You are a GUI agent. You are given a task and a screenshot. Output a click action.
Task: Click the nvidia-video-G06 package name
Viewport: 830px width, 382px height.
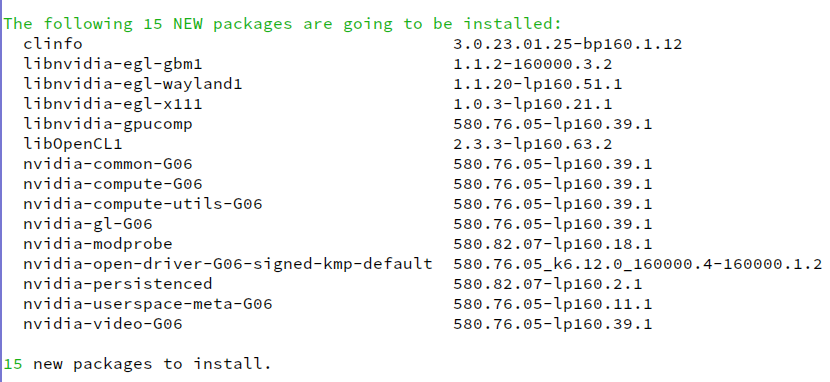pyautogui.click(x=103, y=324)
